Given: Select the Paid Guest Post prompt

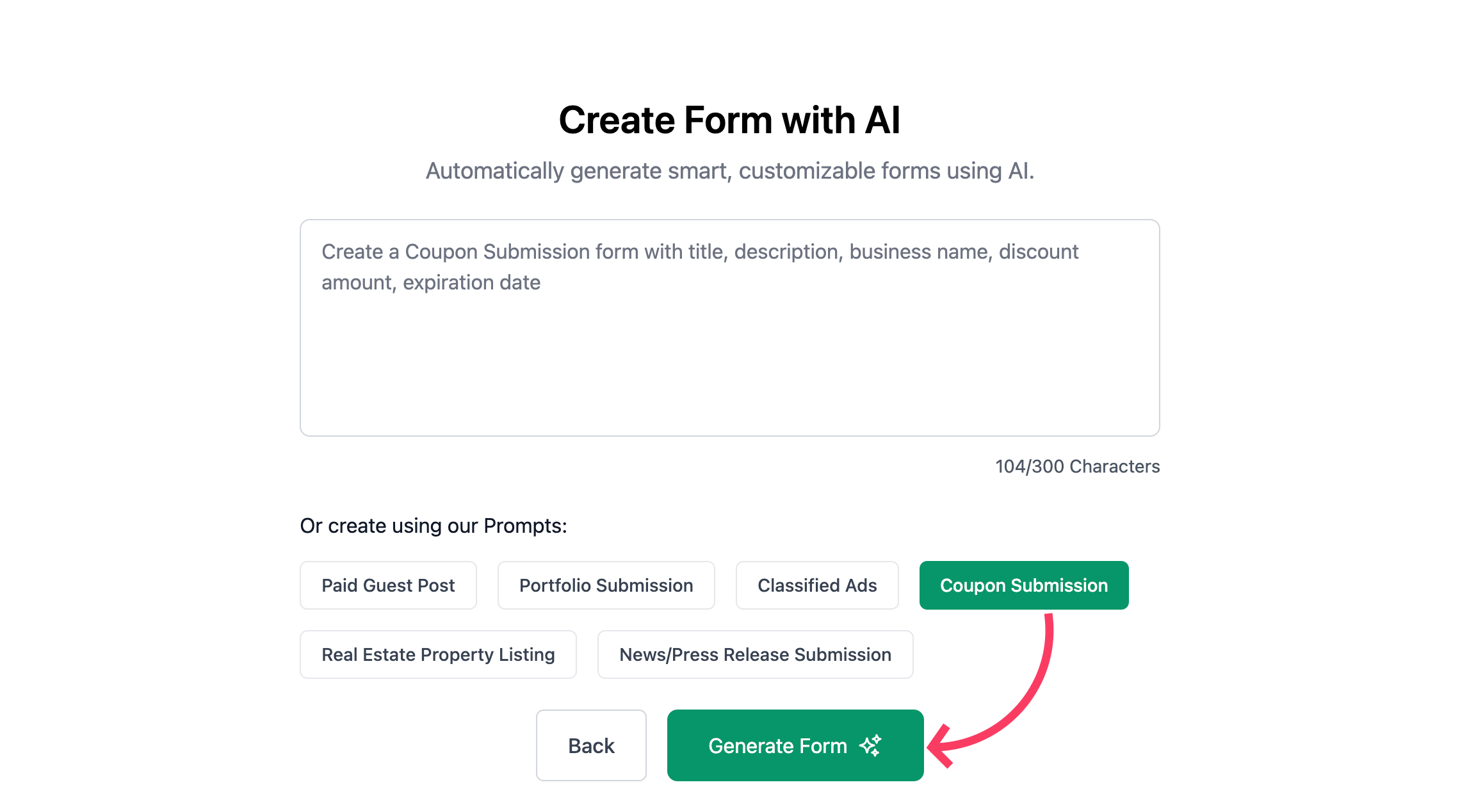Looking at the screenshot, I should (x=388, y=585).
